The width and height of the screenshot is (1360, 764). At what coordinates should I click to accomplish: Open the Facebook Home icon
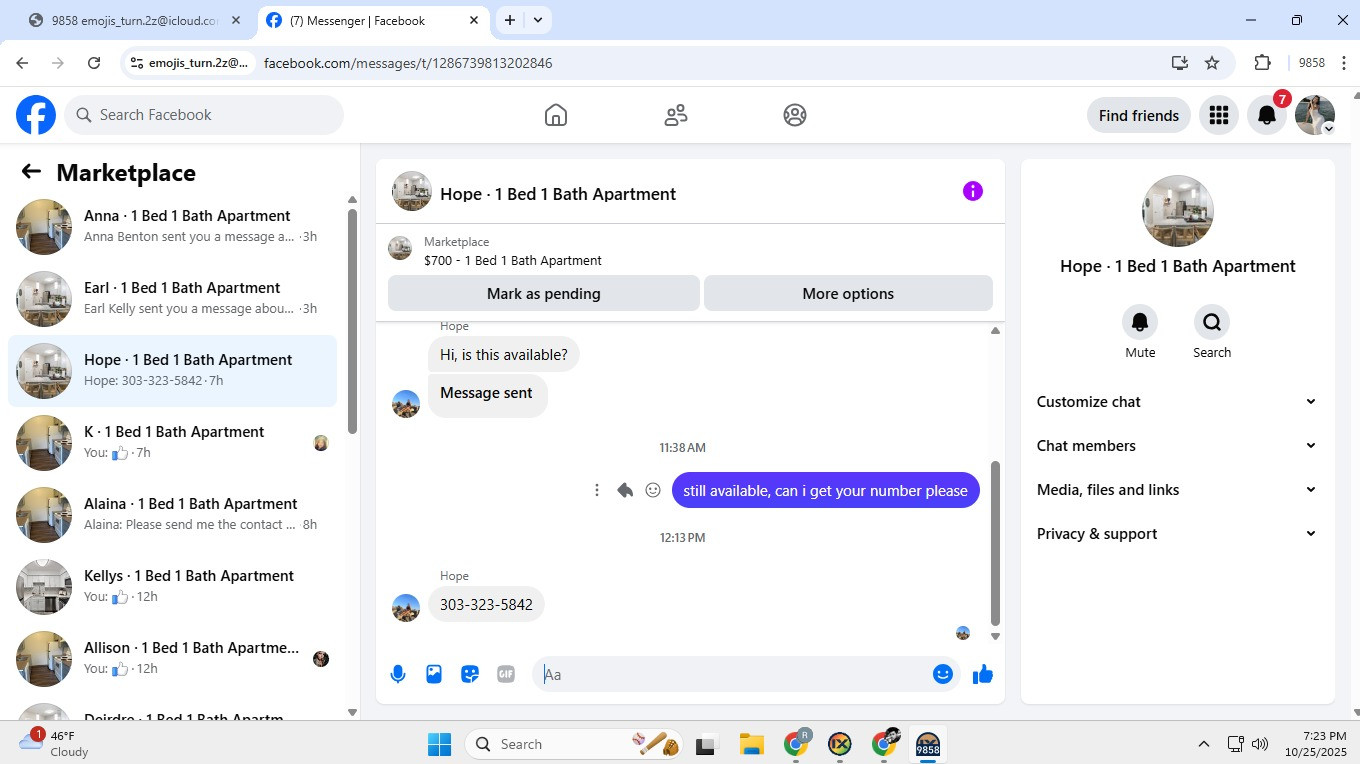(x=556, y=115)
